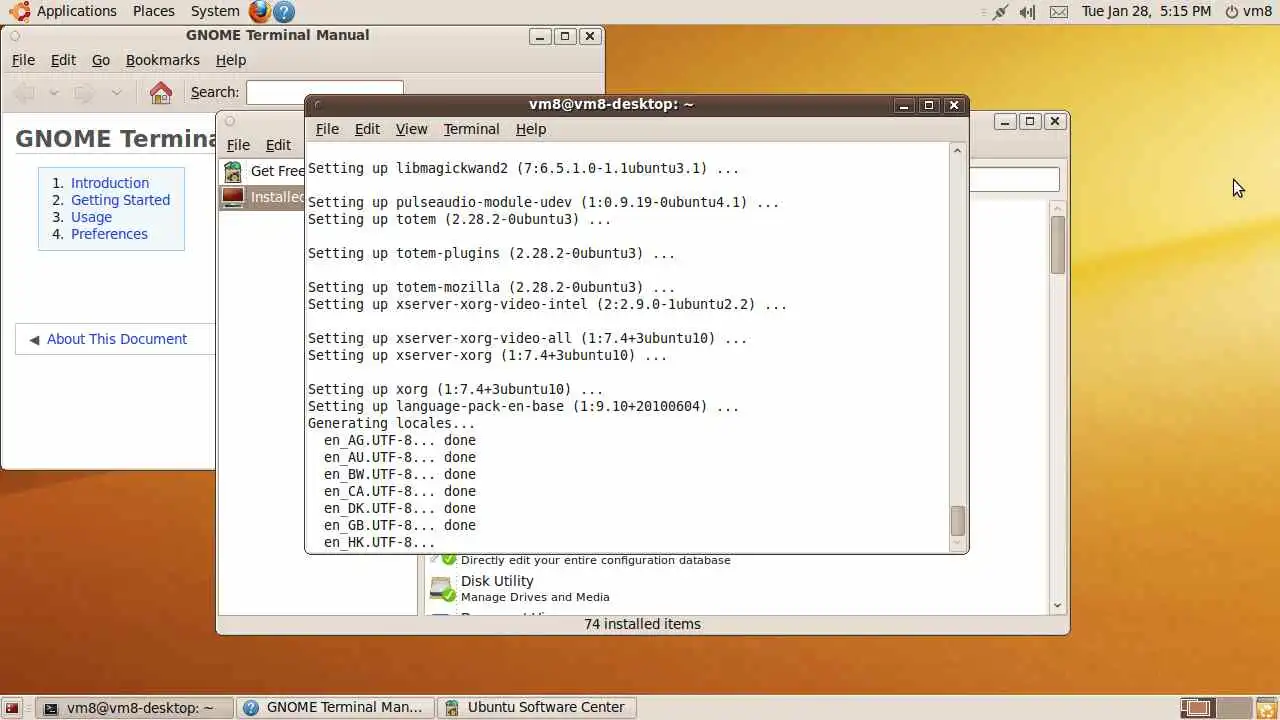Click the Forward arrow in Terminal Manual toolbar

[86, 93]
